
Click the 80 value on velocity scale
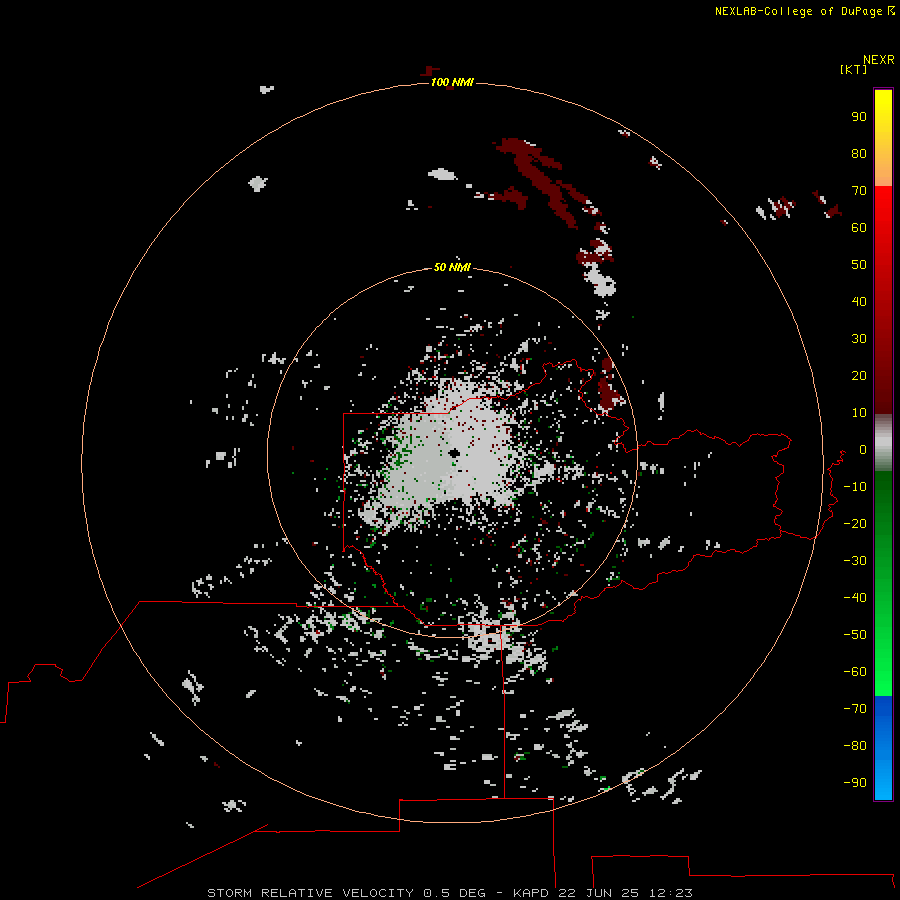(859, 153)
